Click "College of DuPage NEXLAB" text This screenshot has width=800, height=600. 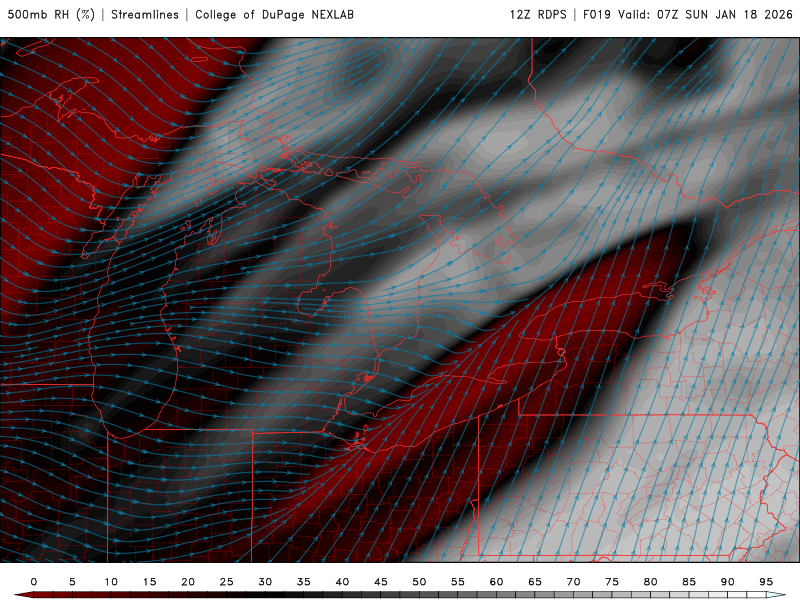274,14
